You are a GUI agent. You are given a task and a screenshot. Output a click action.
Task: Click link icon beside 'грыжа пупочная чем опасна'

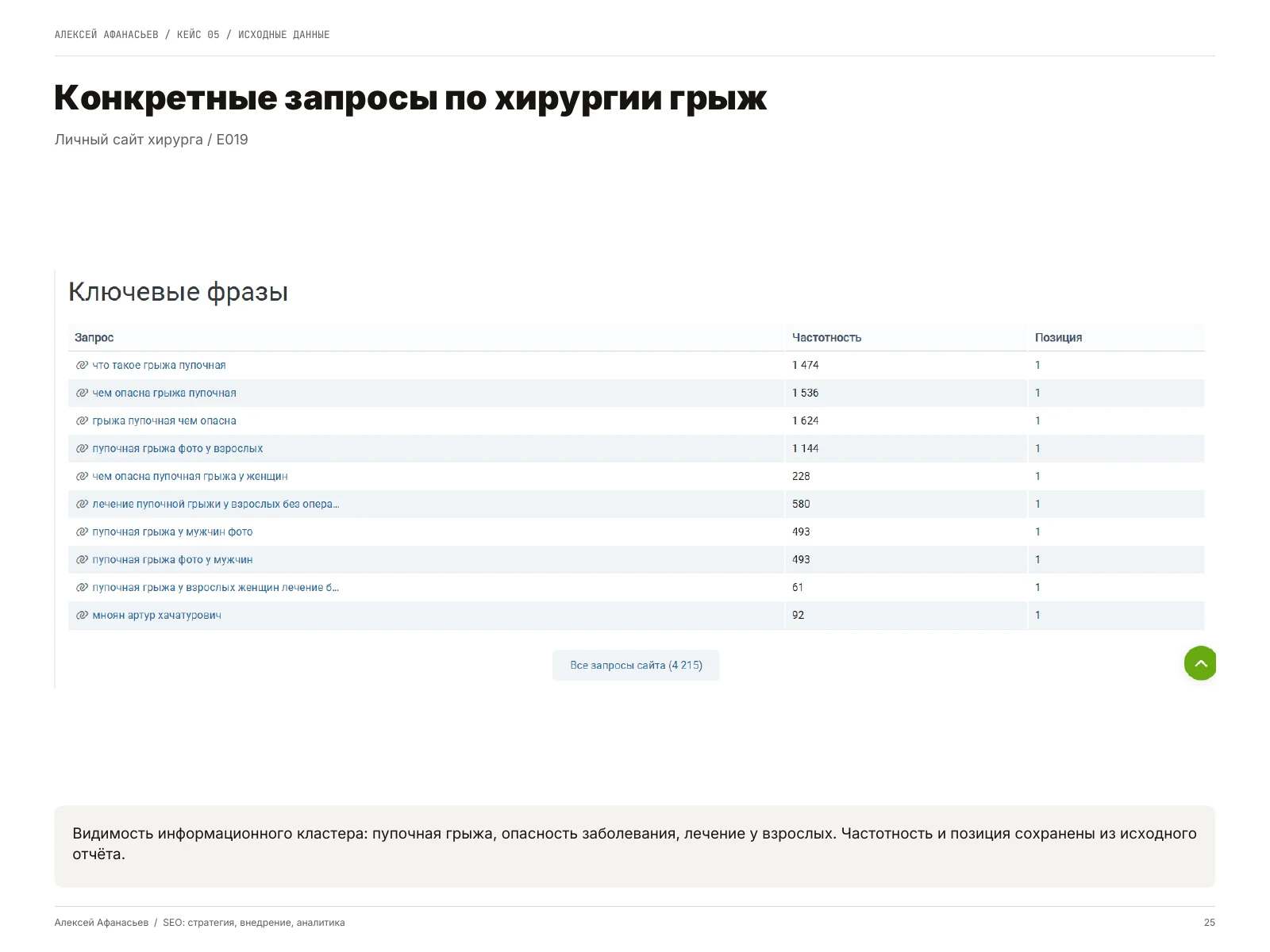pos(82,420)
